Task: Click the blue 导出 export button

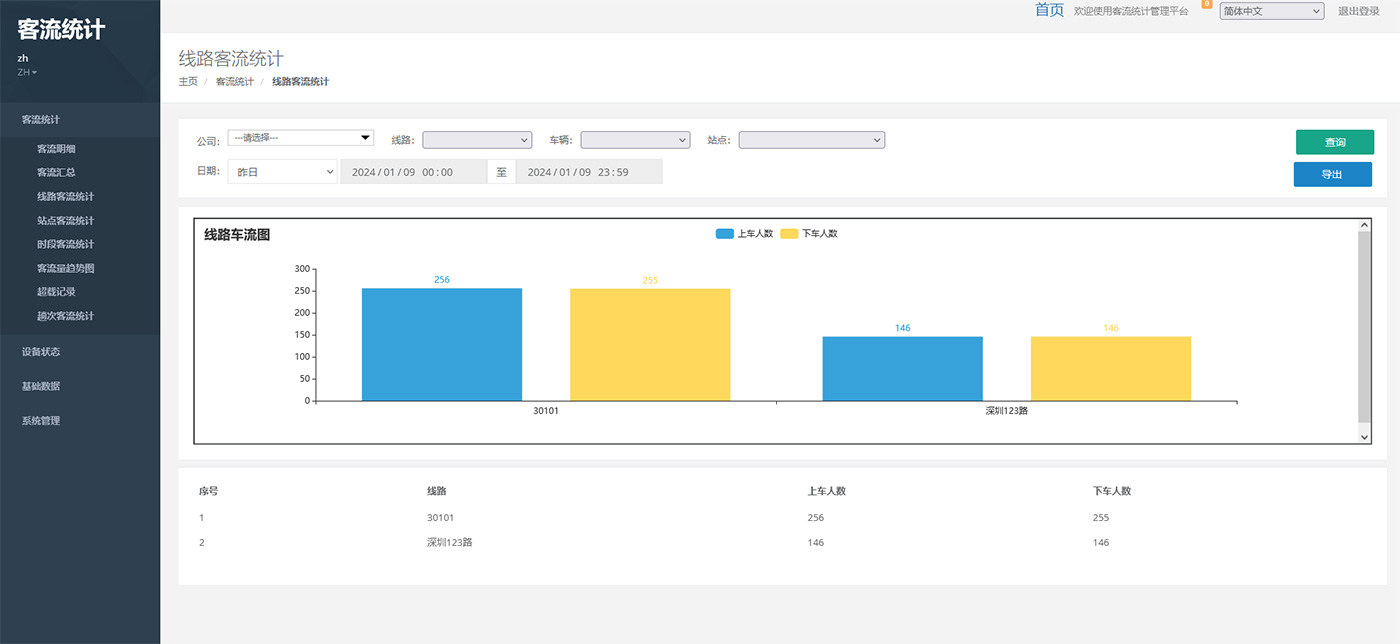Action: (1332, 174)
